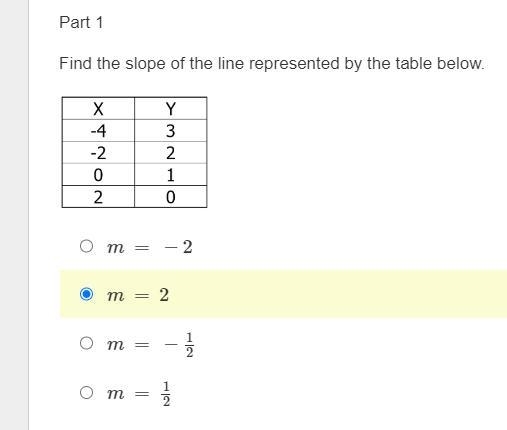Click the X cell containing 0
The width and height of the screenshot is (507, 430).
(x=98, y=175)
